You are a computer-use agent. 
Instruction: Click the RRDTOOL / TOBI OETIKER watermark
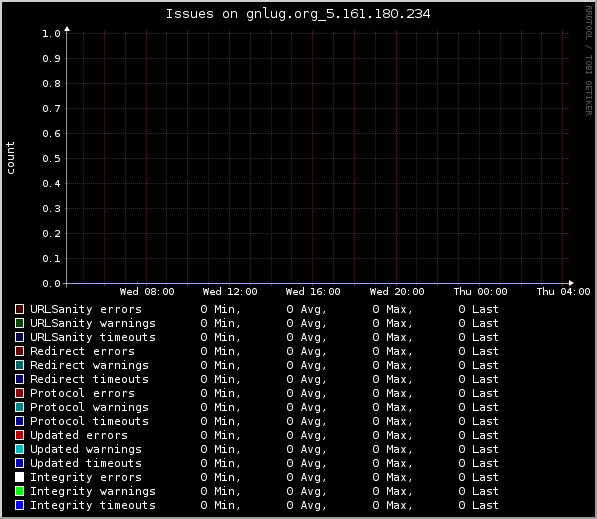pyautogui.click(x=589, y=61)
